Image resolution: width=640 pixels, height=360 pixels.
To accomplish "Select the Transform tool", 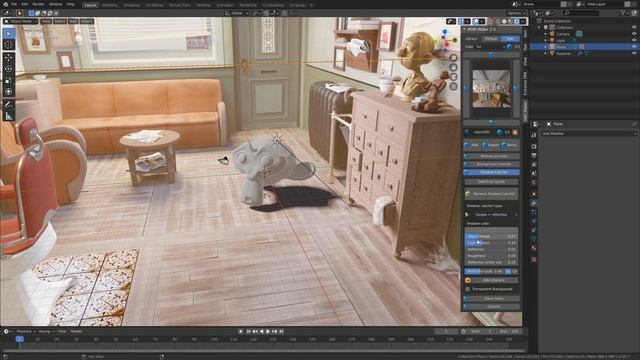I will [9, 92].
